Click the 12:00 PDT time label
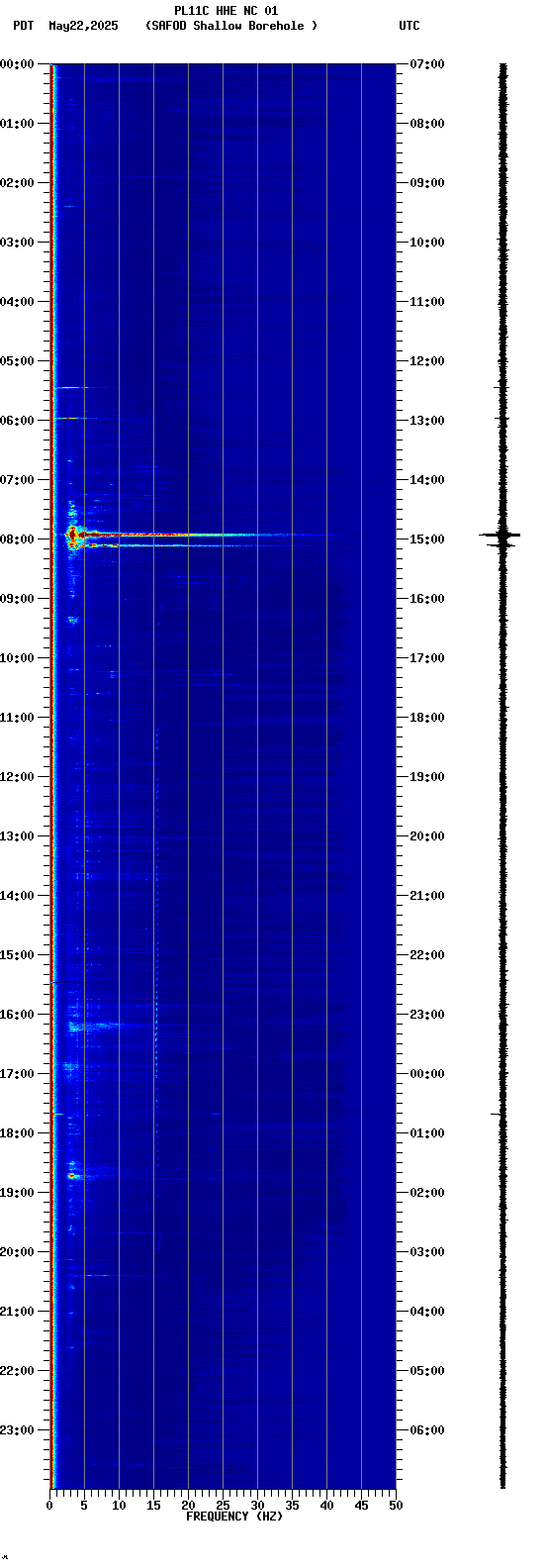Screen dimensions: 546x1568 tap(17, 777)
